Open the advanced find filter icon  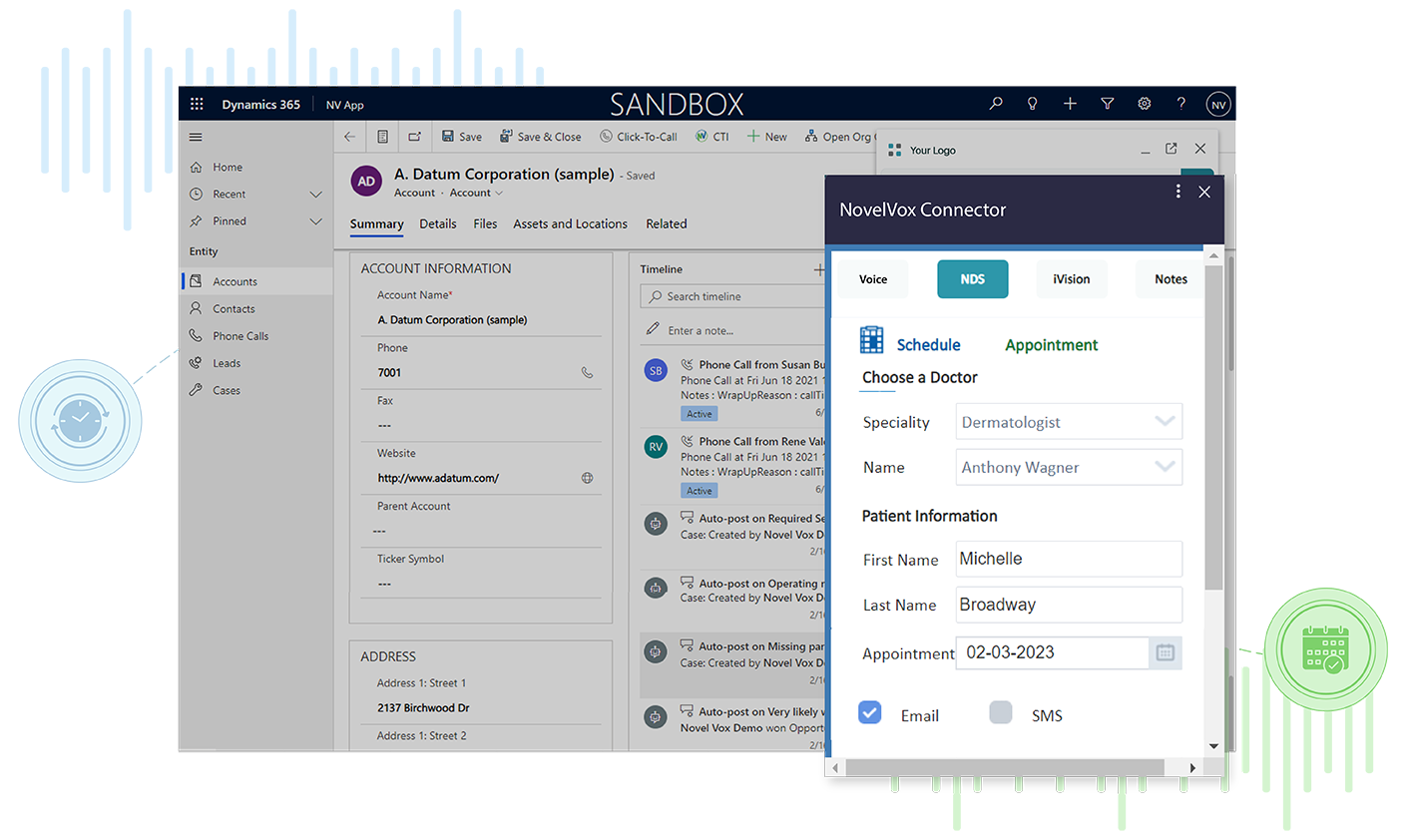[x=1107, y=104]
